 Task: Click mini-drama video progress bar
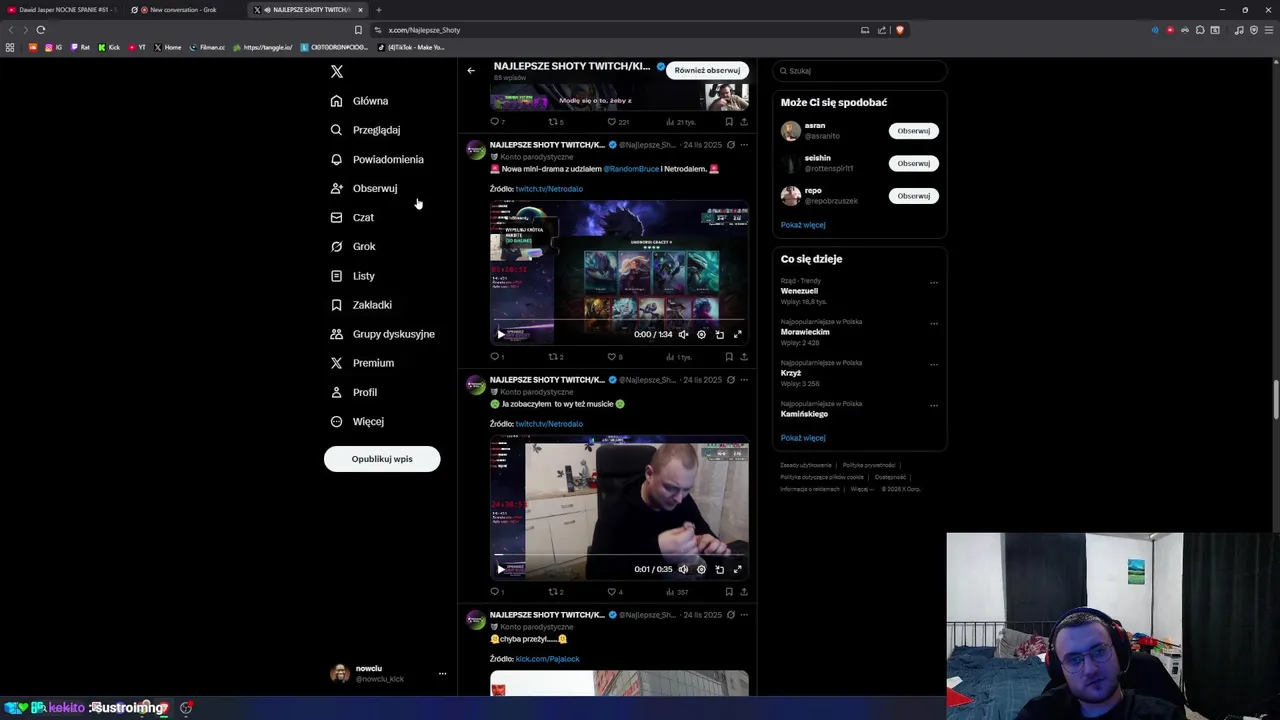click(x=619, y=320)
